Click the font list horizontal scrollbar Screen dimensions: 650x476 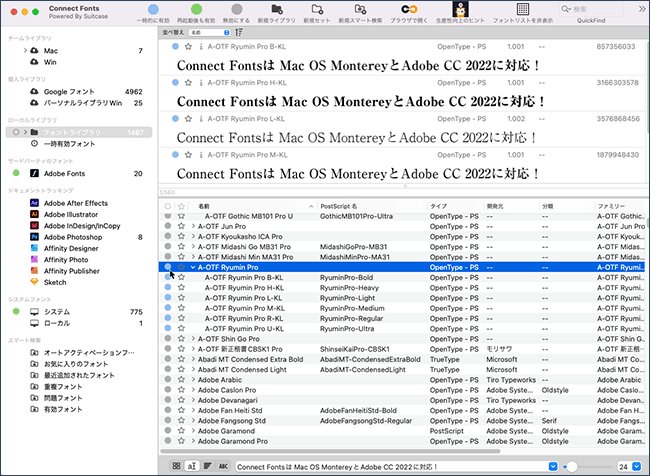pyautogui.click(x=330, y=451)
